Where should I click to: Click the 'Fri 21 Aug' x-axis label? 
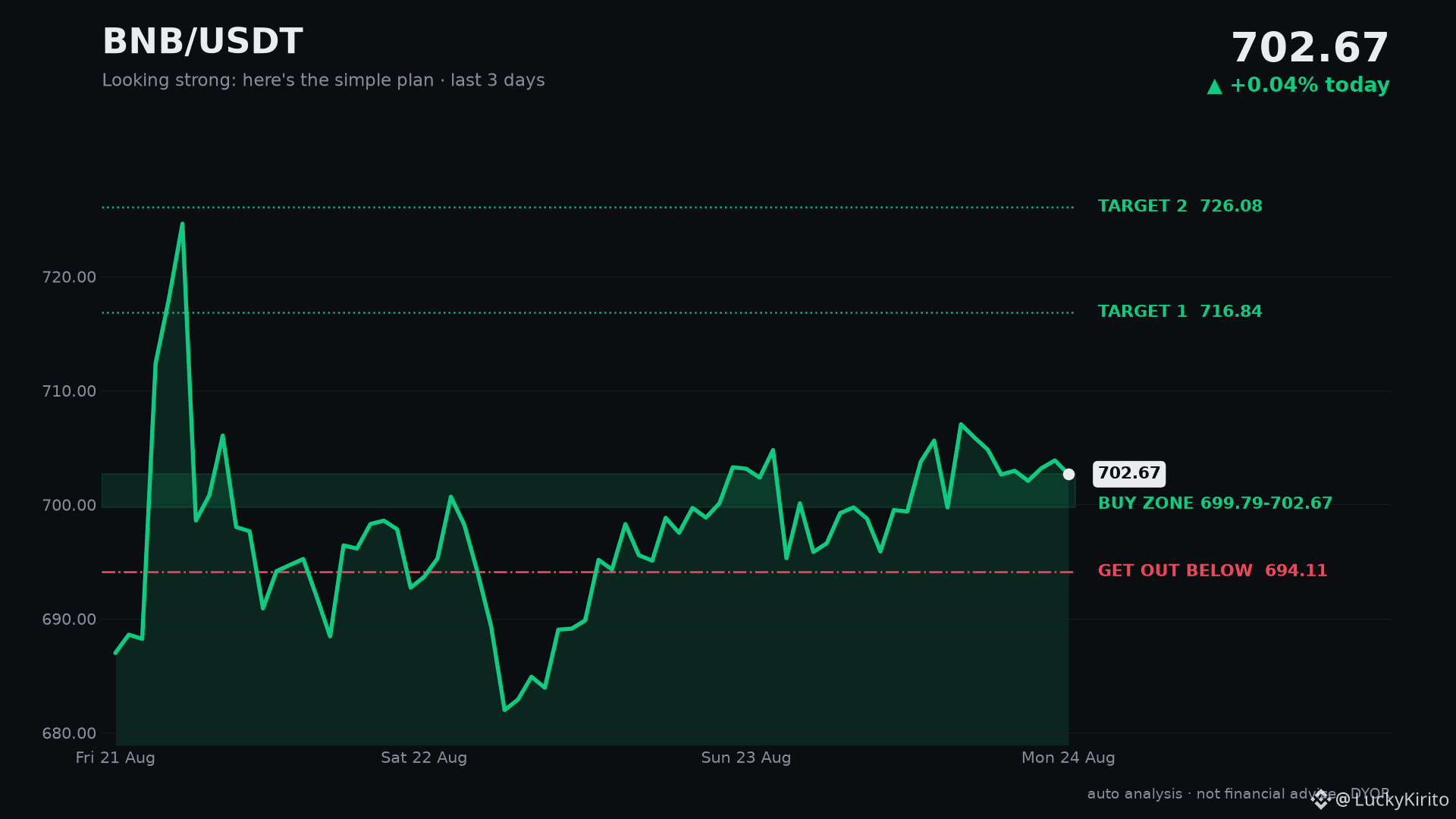coord(115,758)
